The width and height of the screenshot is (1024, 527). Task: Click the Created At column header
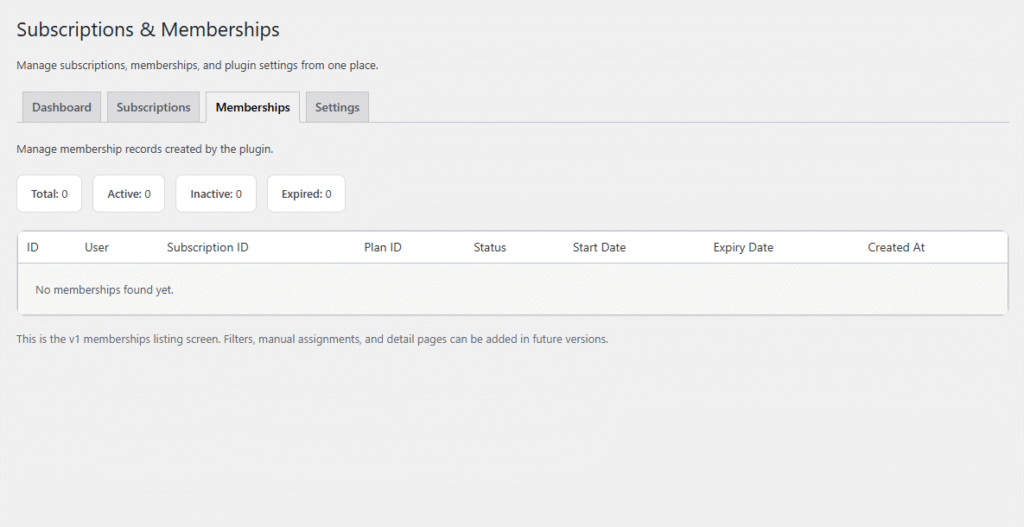(x=896, y=247)
